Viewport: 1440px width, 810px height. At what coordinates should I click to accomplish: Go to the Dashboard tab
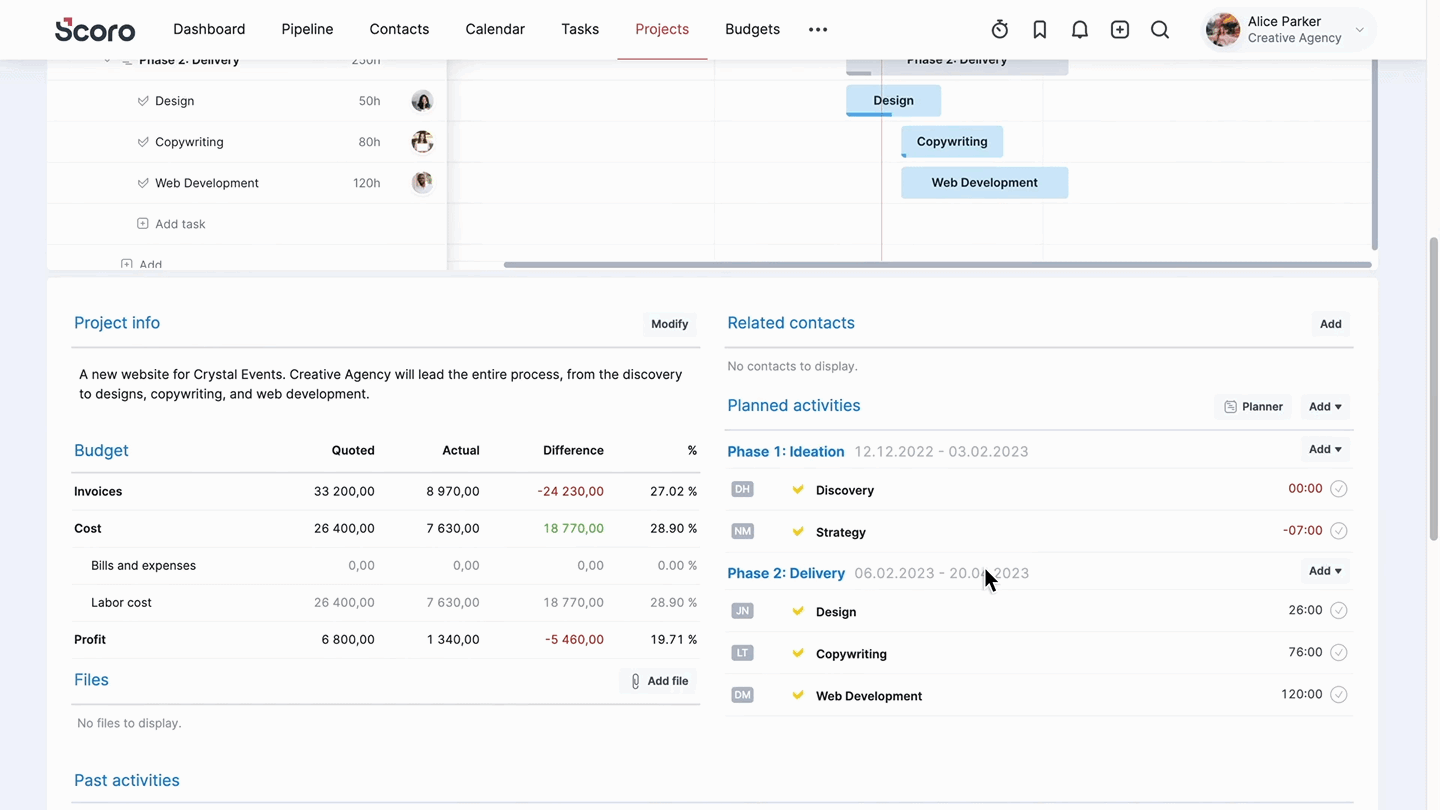pos(209,29)
